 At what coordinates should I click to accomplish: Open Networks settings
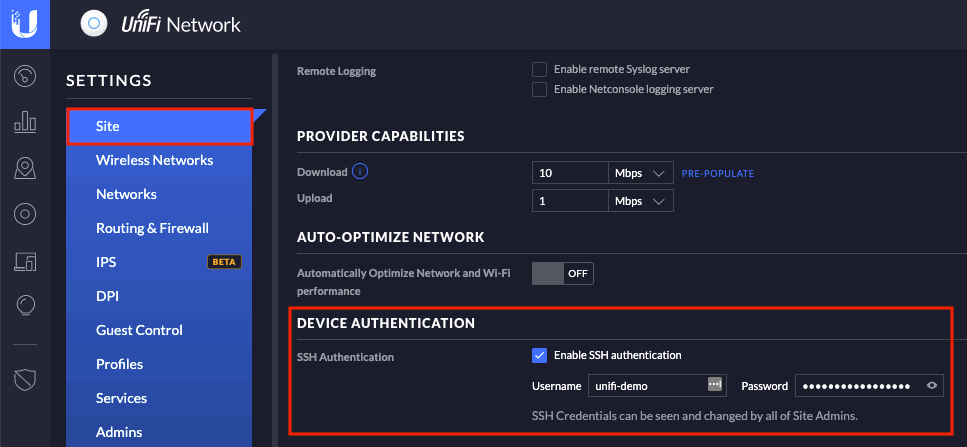tap(160, 194)
